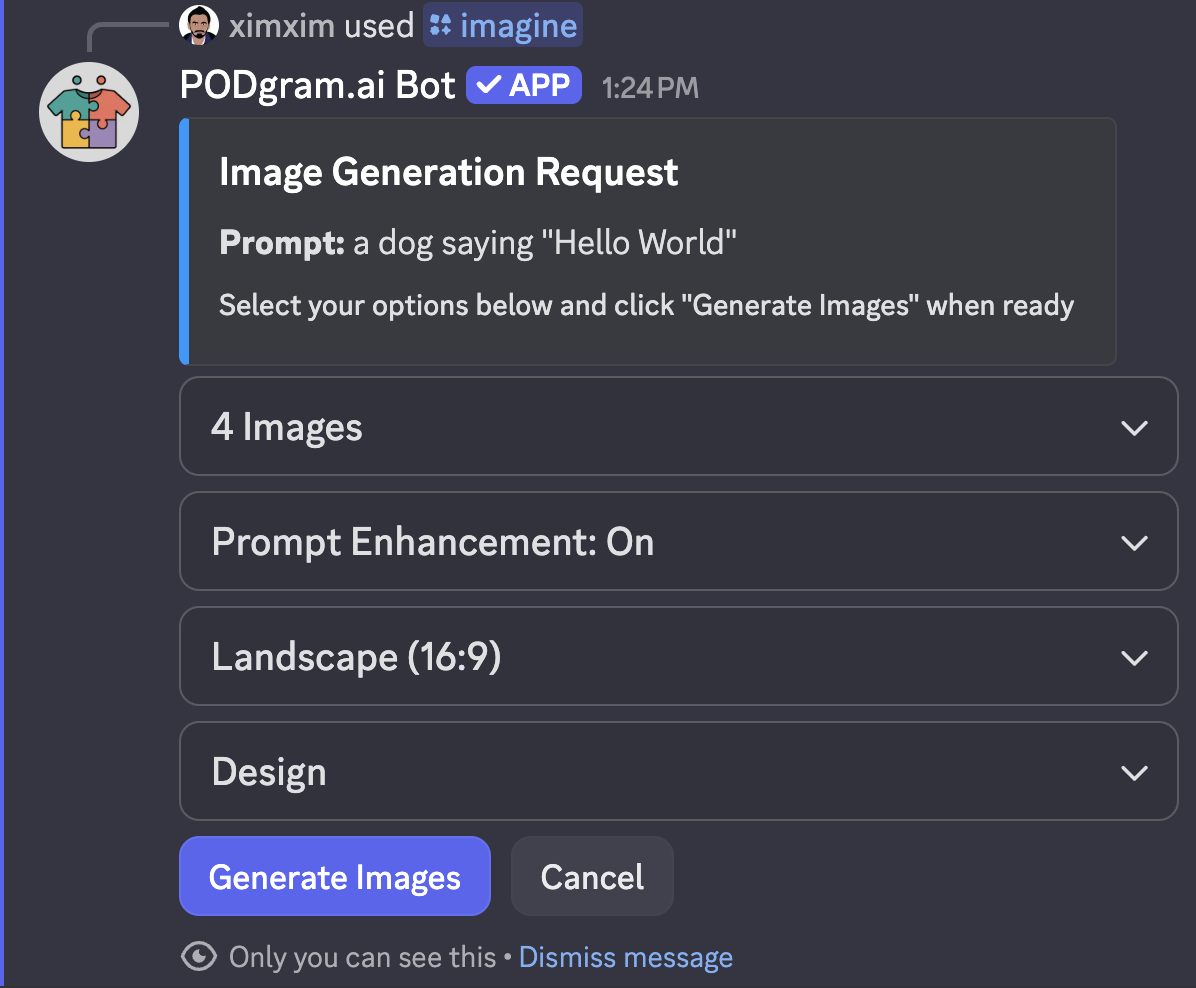The width and height of the screenshot is (1196, 988).
Task: Click the Image Generation Request embed title
Action: (x=448, y=173)
